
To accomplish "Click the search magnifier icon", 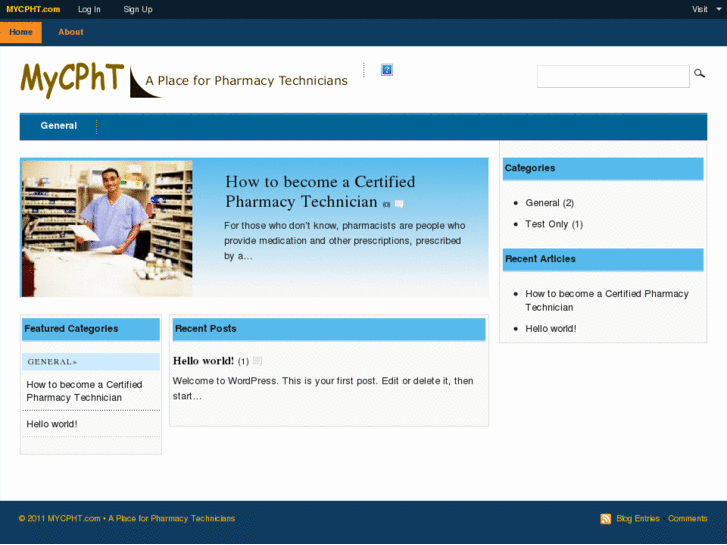I will point(699,73).
